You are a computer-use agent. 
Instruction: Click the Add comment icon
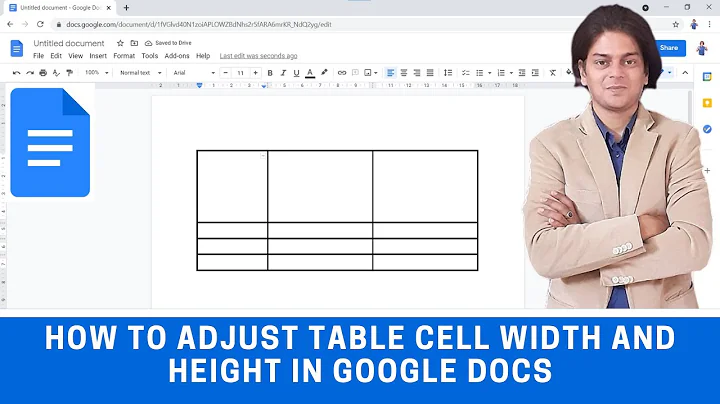[x=355, y=73]
